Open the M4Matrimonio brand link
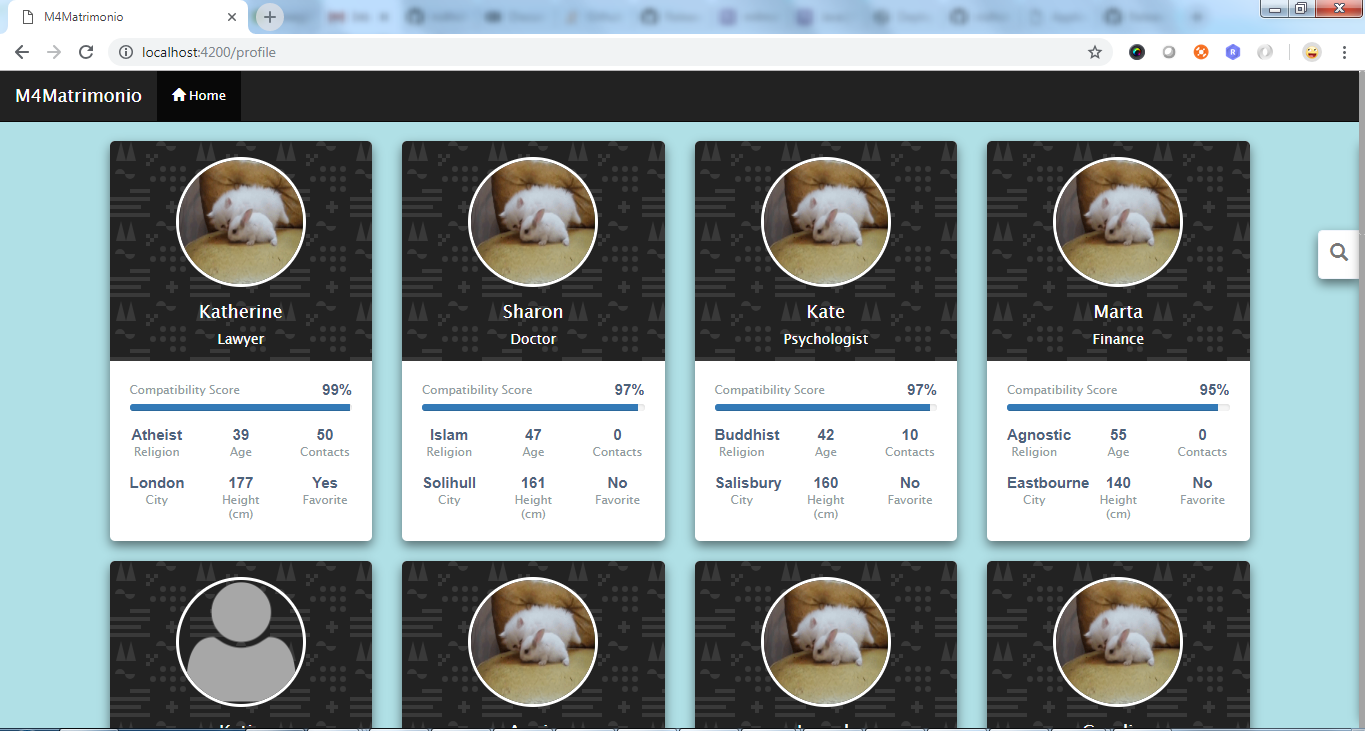Screen dimensions: 1365x731 (x=79, y=96)
